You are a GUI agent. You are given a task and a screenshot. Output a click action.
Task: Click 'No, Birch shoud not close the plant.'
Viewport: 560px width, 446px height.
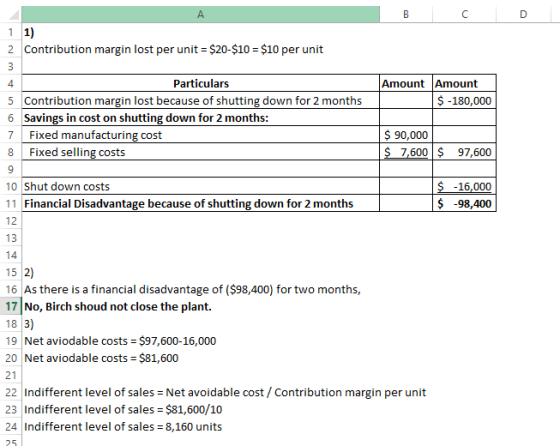point(118,306)
